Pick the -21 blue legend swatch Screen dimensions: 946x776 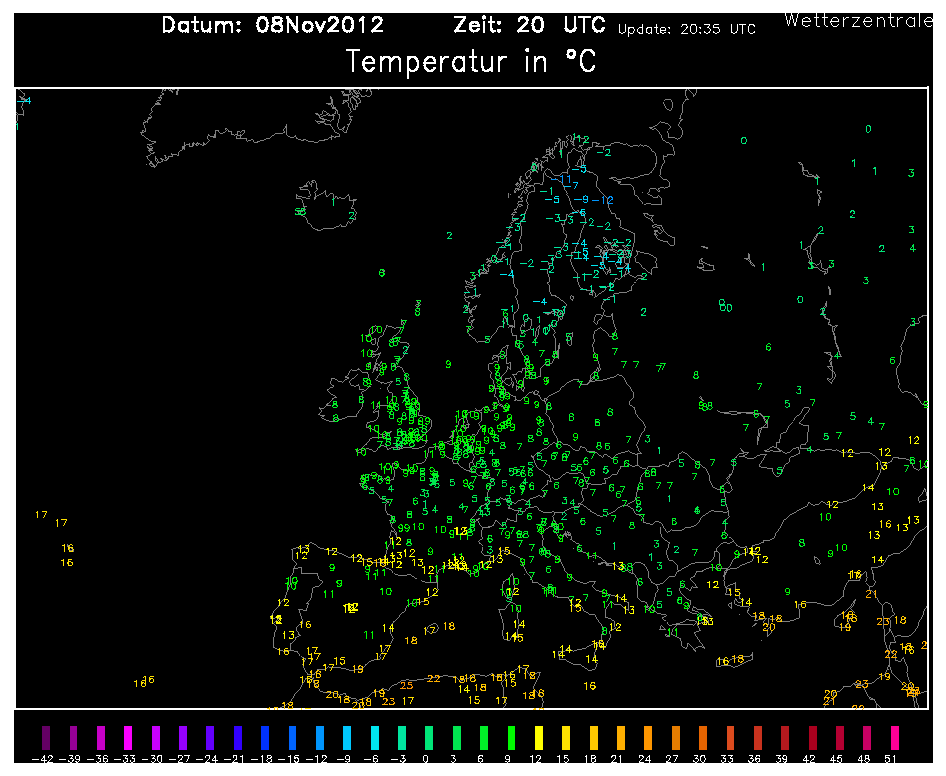coord(238,738)
